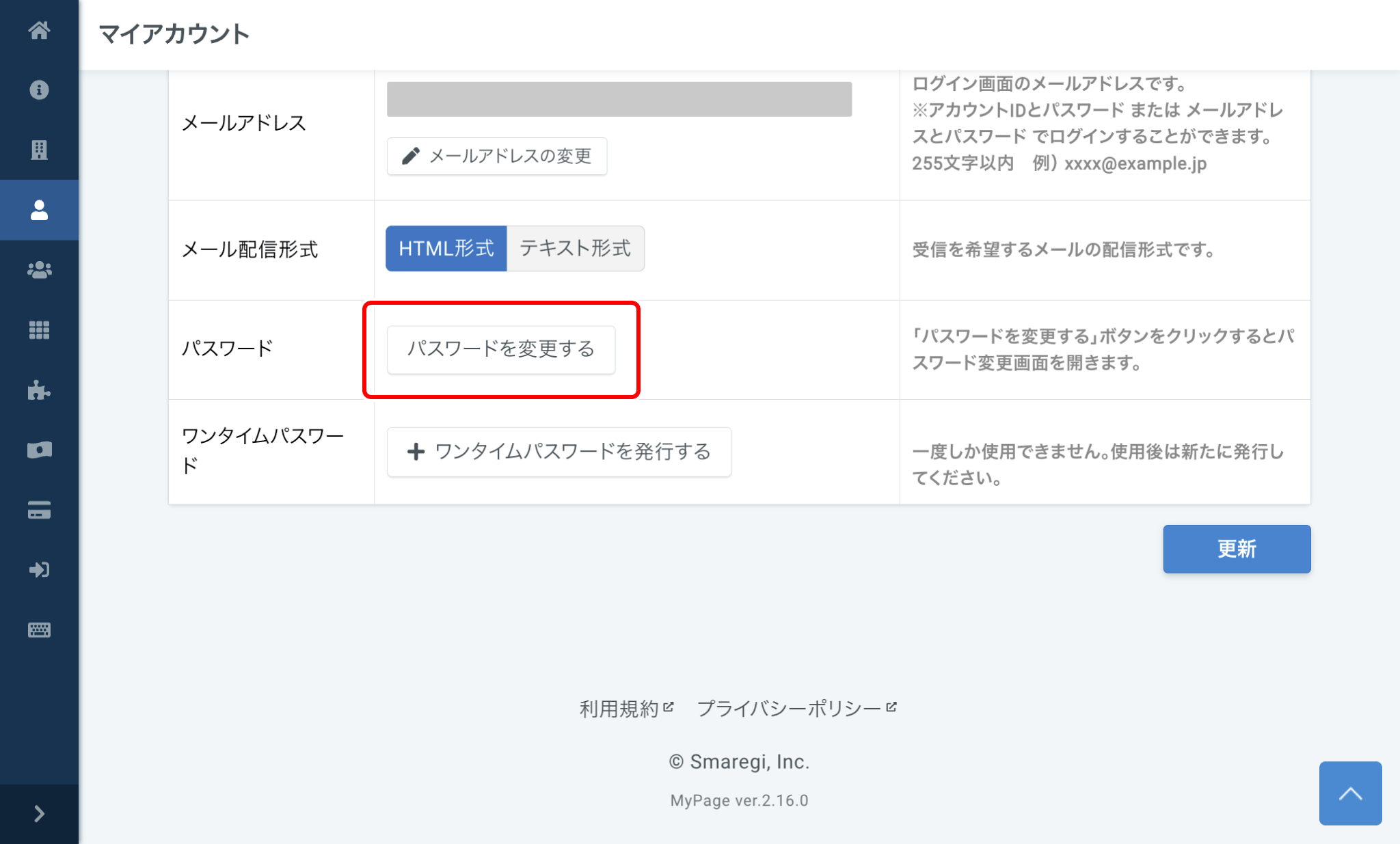Select the single user account icon
The width and height of the screenshot is (1400, 844).
(39, 210)
